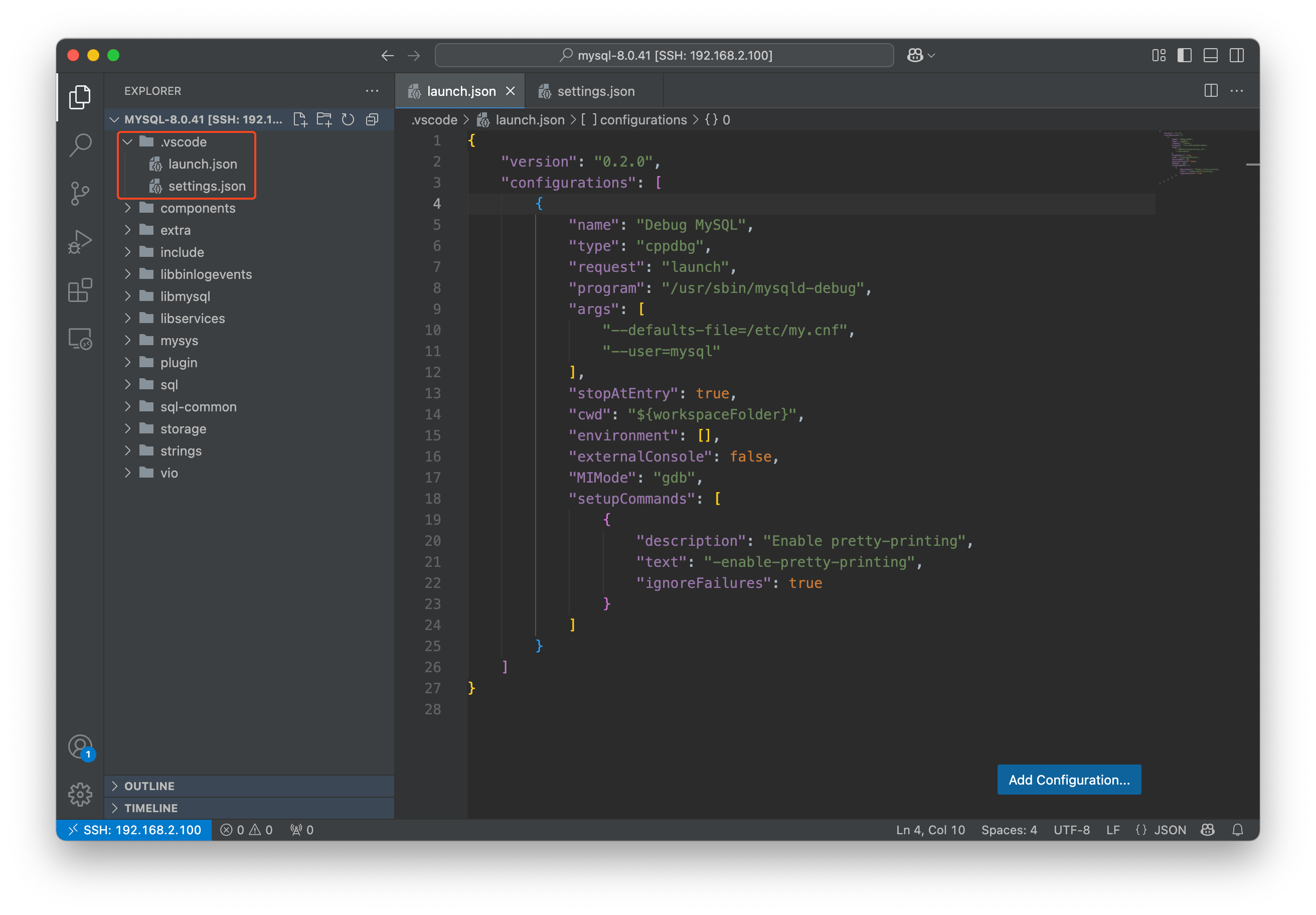Click the New File icon in Explorer
1316x915 pixels.
[x=300, y=119]
